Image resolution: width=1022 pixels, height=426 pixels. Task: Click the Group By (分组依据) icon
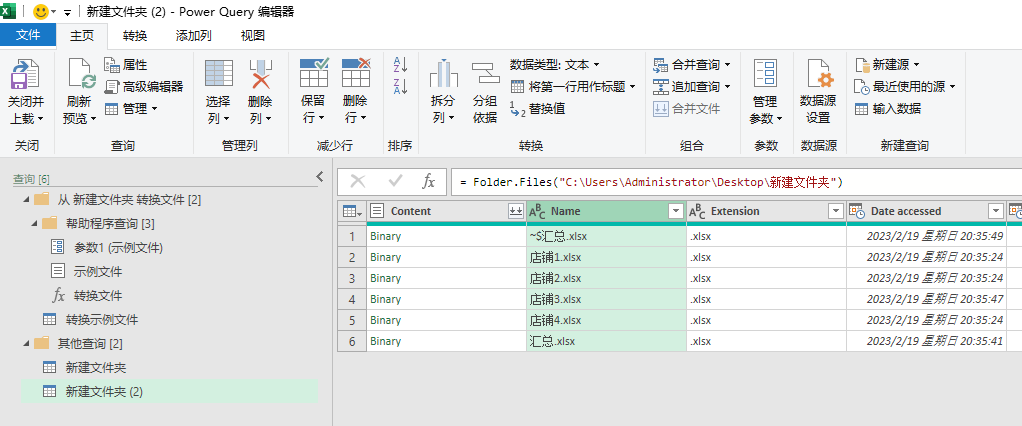tap(485, 77)
